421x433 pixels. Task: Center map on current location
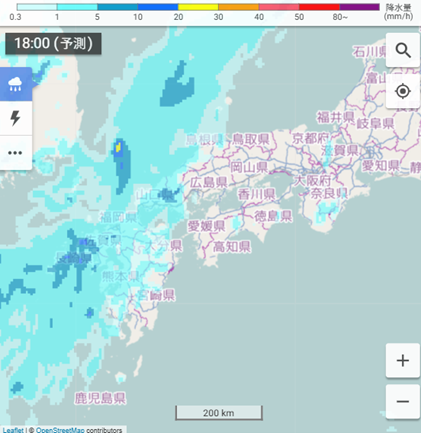(x=403, y=91)
